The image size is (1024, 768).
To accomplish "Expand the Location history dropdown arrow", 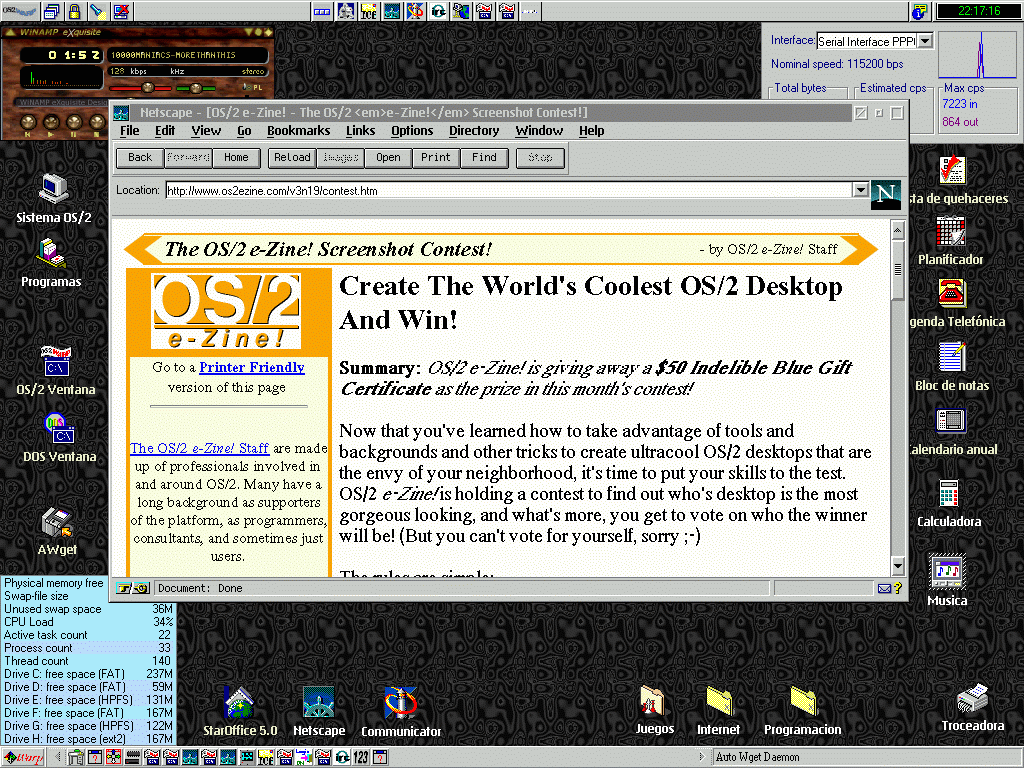I will coord(860,190).
